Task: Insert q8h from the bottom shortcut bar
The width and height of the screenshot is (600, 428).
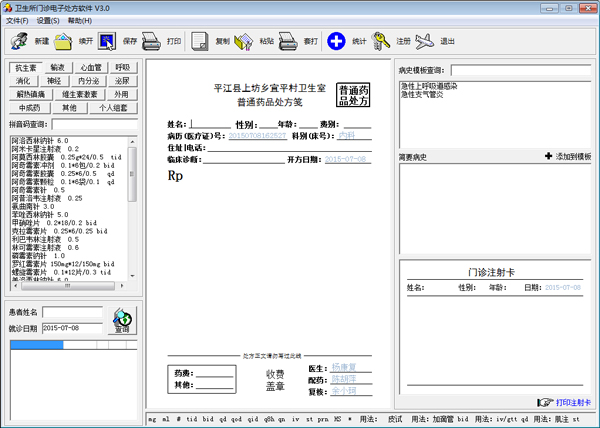Action: pos(269,419)
